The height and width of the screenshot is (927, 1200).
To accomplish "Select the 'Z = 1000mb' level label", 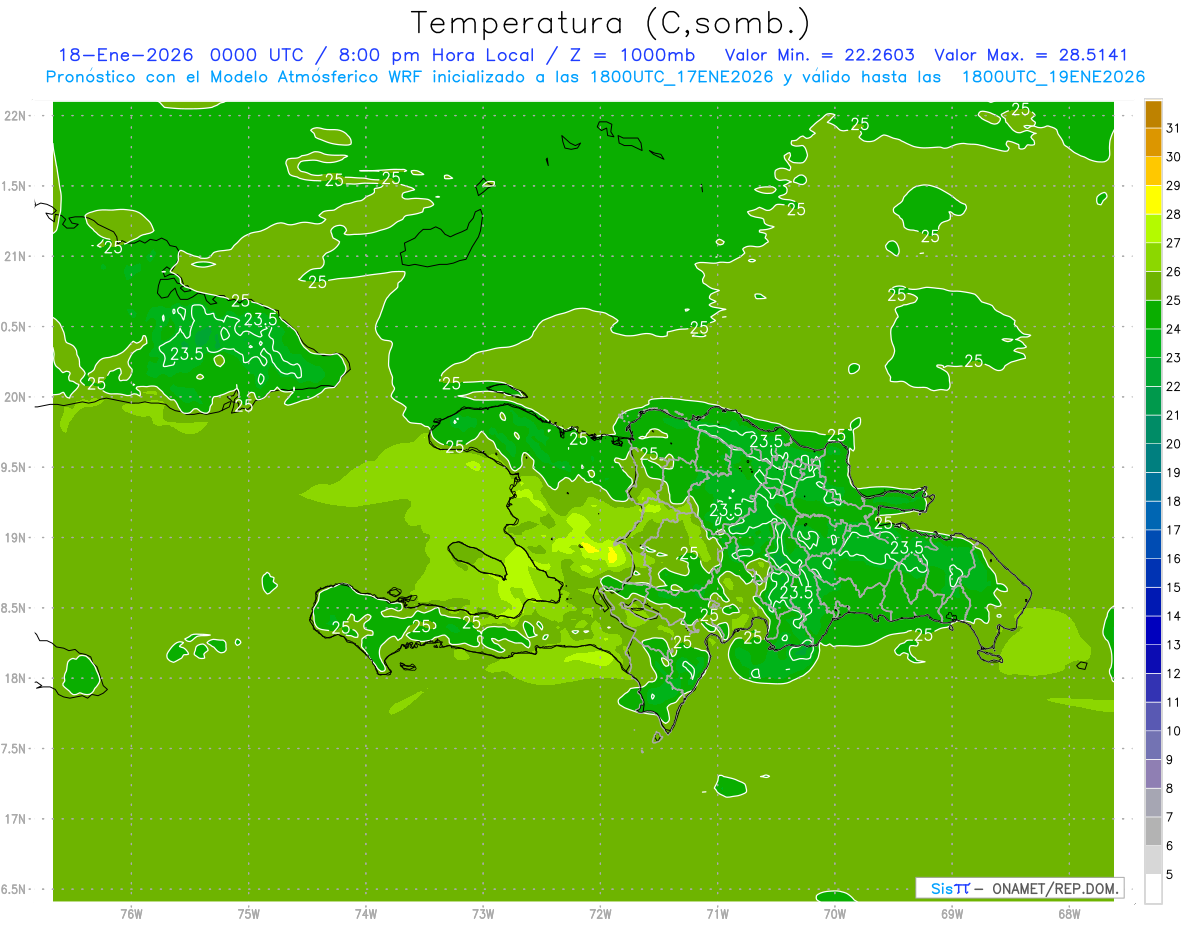I will tap(630, 55).
